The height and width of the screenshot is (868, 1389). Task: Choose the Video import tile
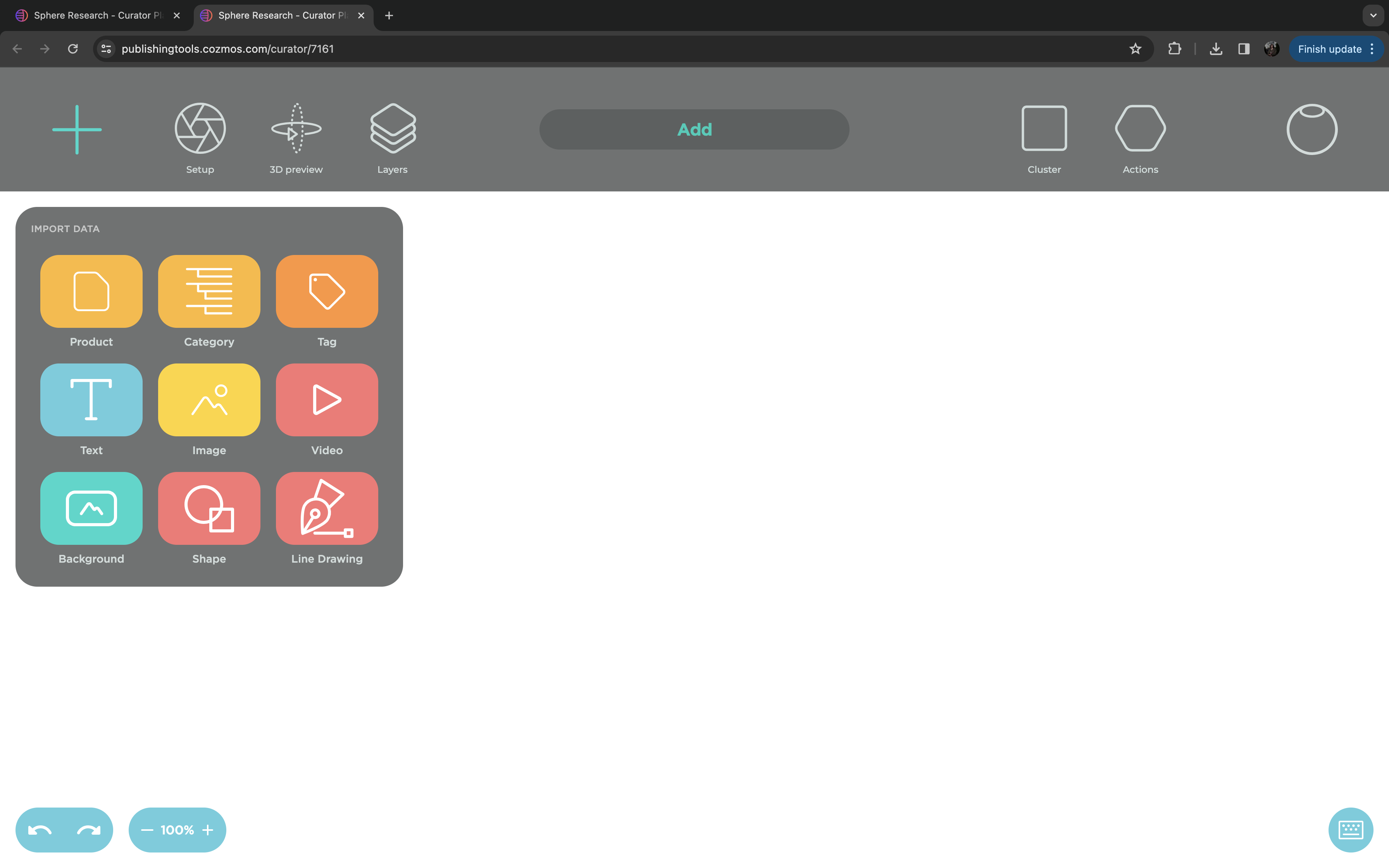tap(327, 400)
